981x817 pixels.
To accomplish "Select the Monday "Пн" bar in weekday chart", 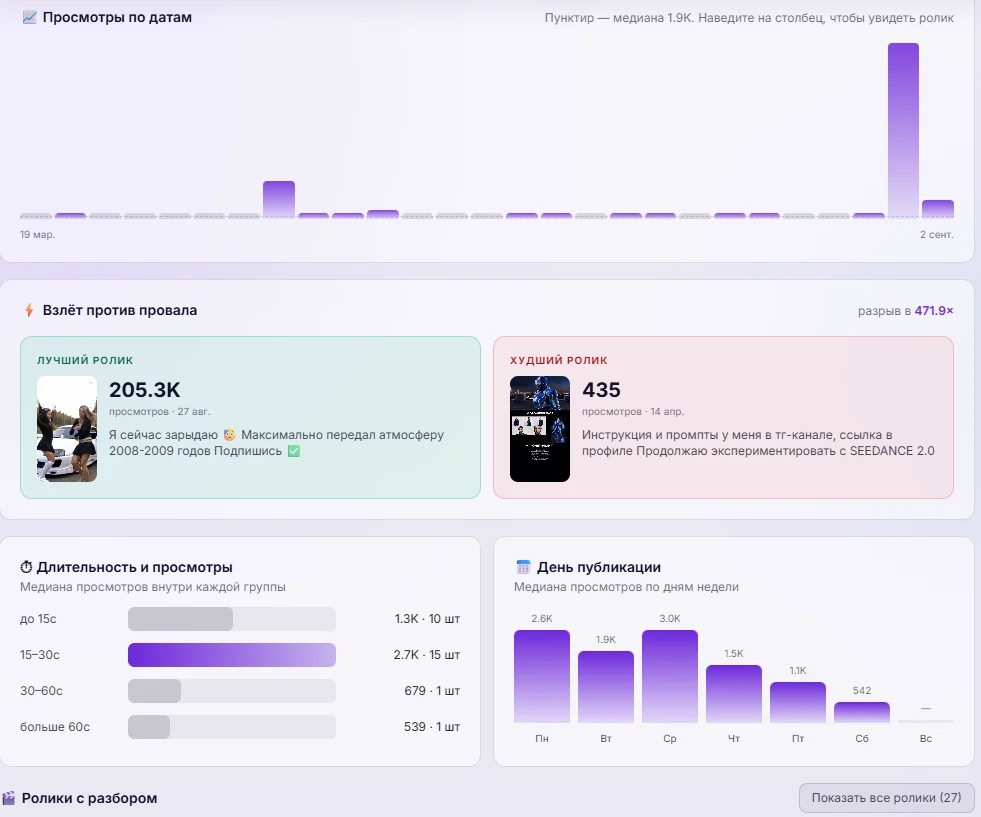I will point(542,676).
